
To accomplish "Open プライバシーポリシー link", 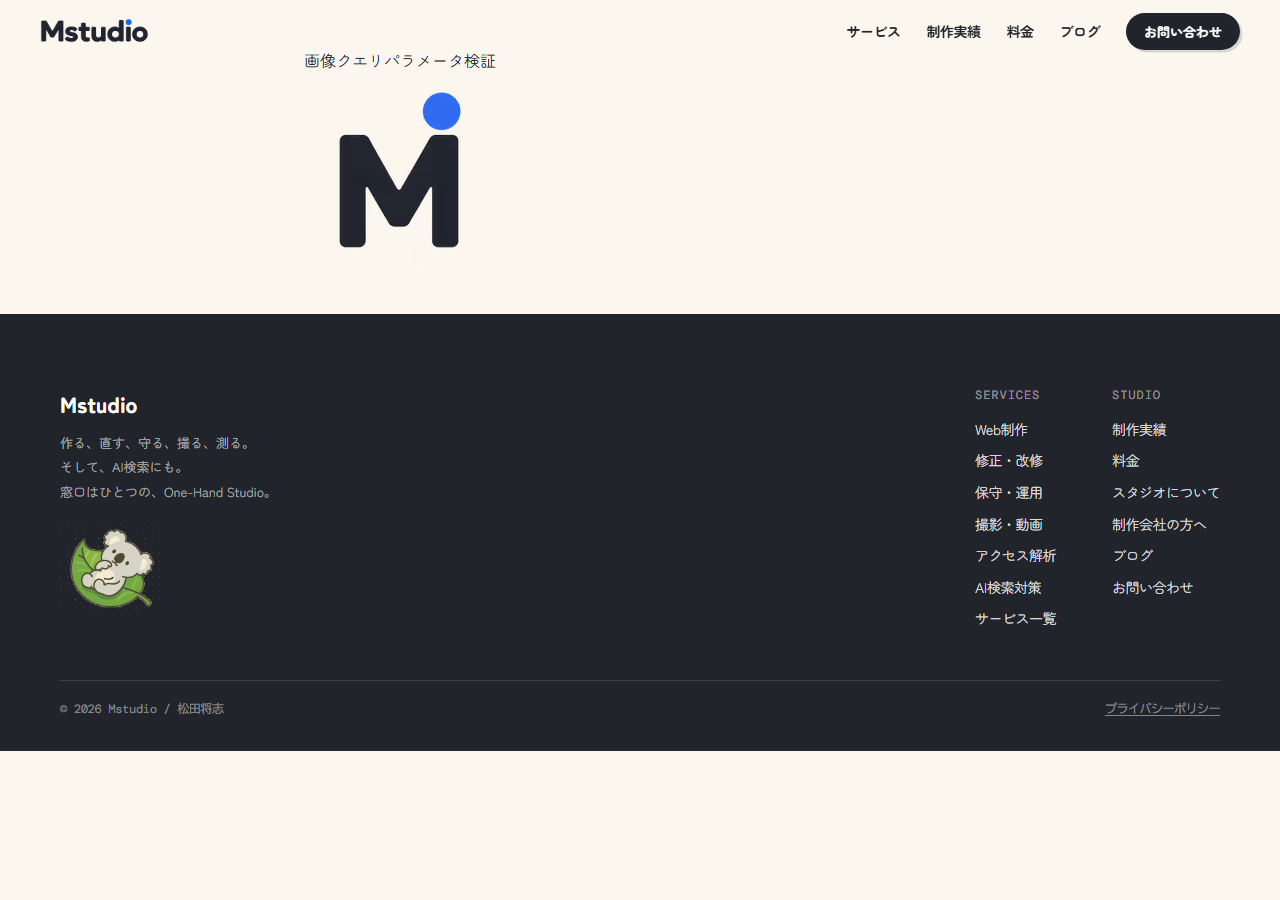I will click(x=1162, y=709).
